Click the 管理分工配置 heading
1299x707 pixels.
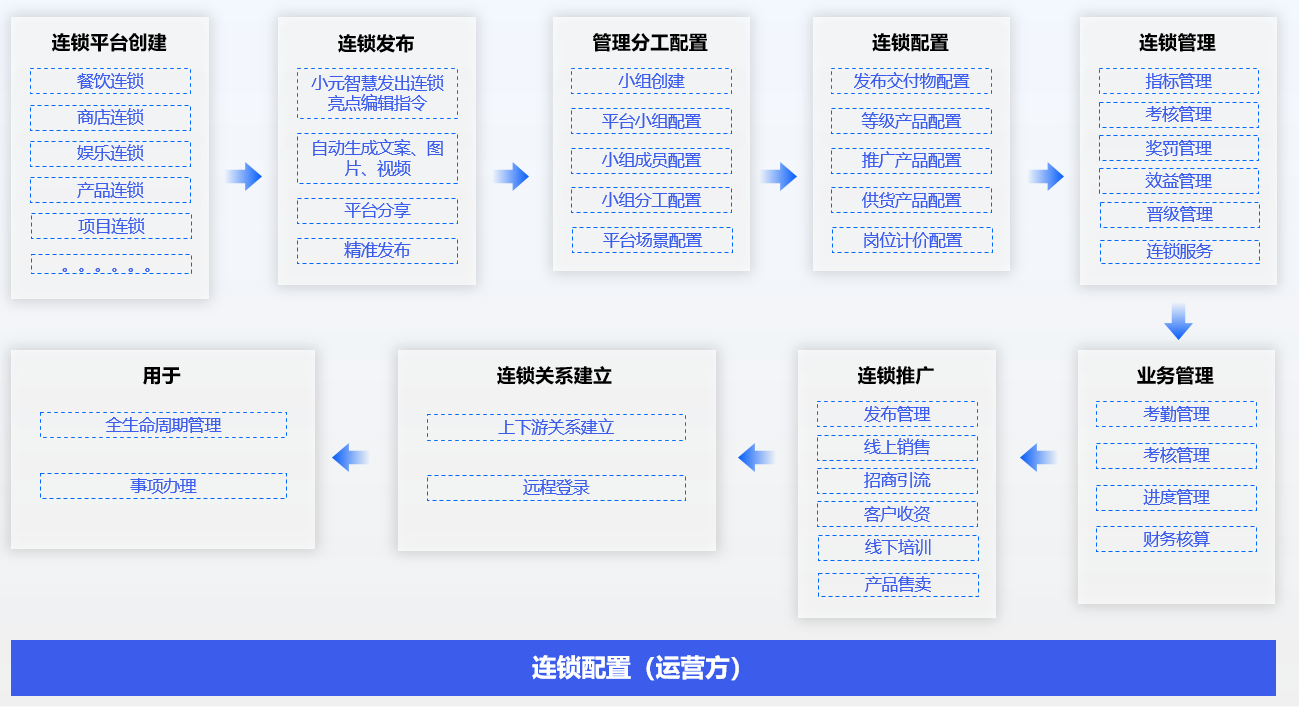(x=650, y=43)
